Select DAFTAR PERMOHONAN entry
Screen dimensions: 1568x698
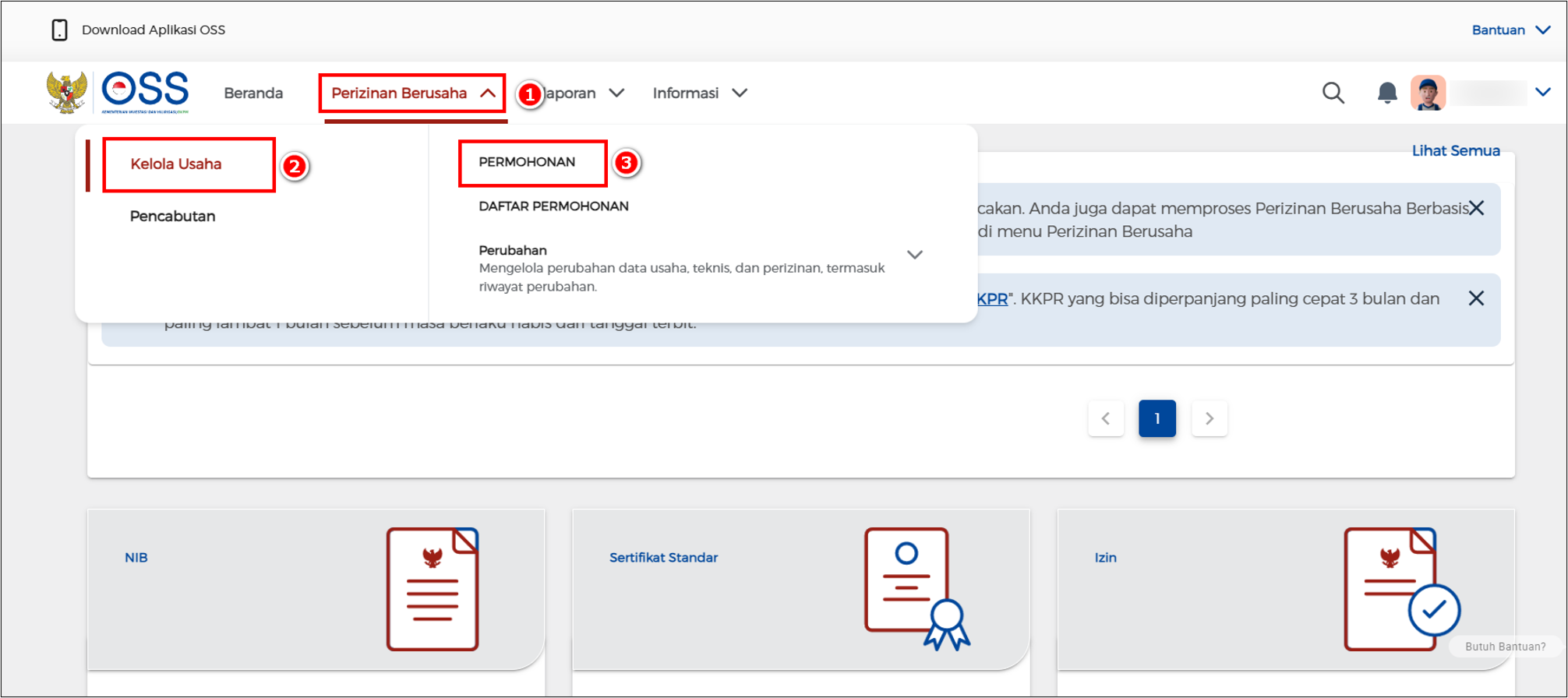553,206
